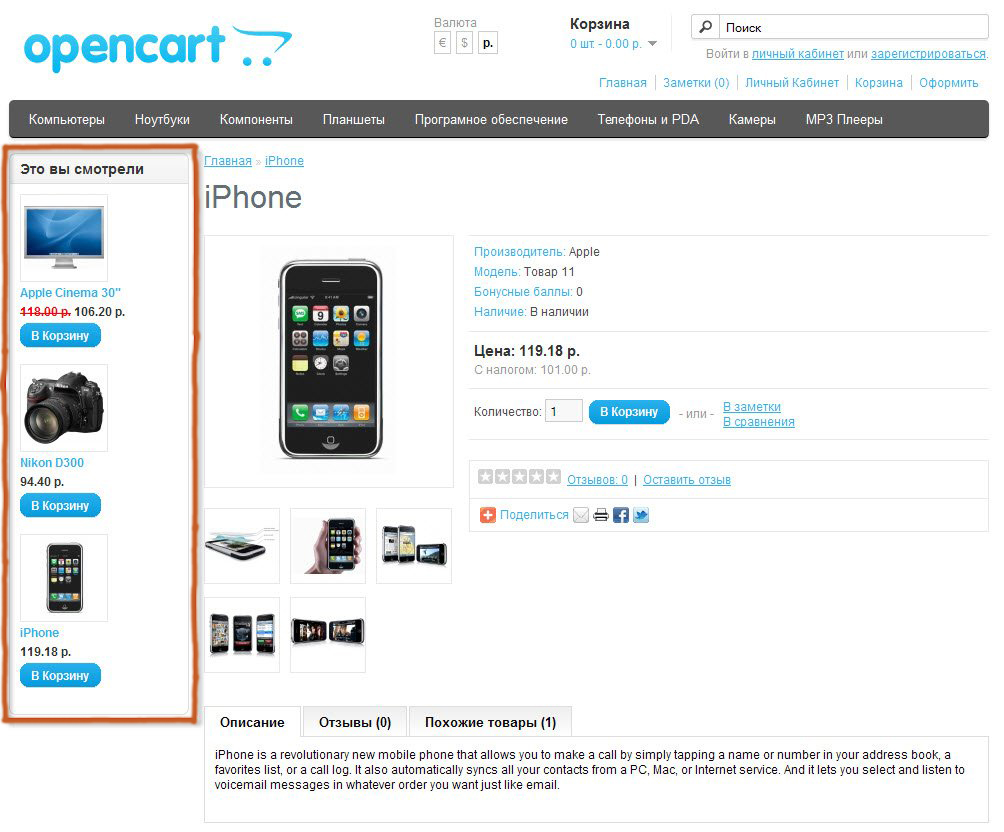Share on Twitter icon

click(641, 515)
